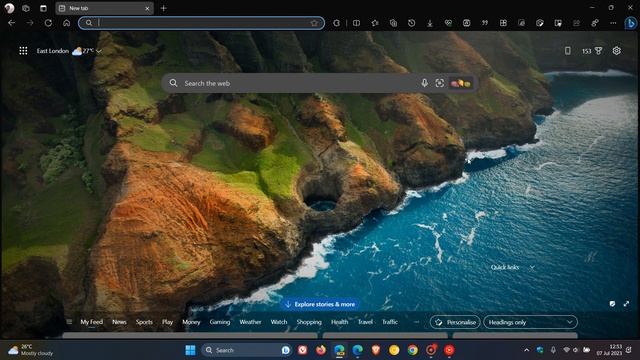
Task: Select the New tab browser tab
Action: (x=104, y=8)
